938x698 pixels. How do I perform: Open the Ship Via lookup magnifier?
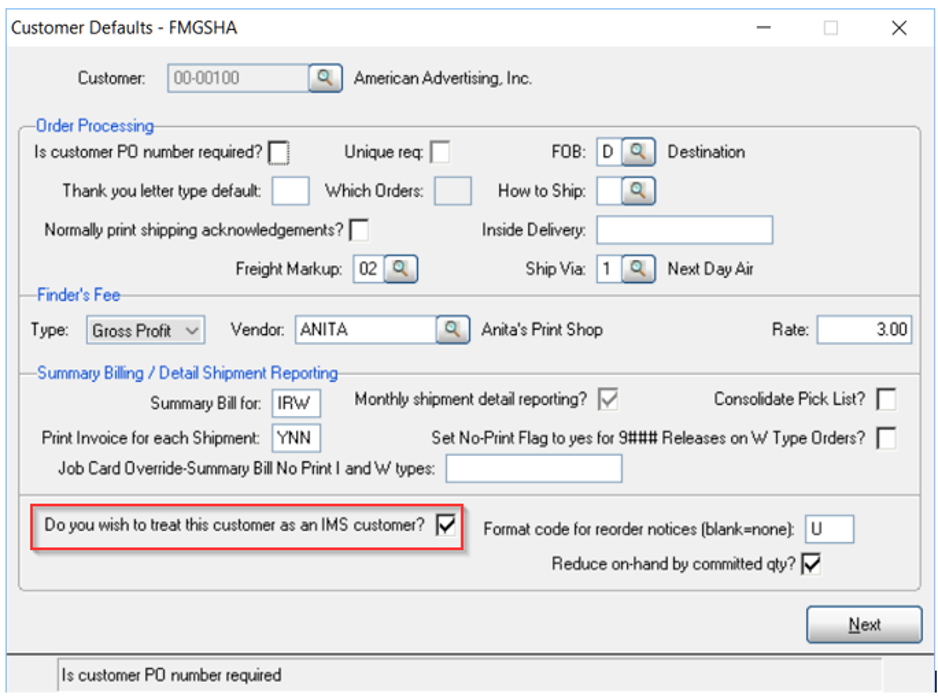pos(638,269)
